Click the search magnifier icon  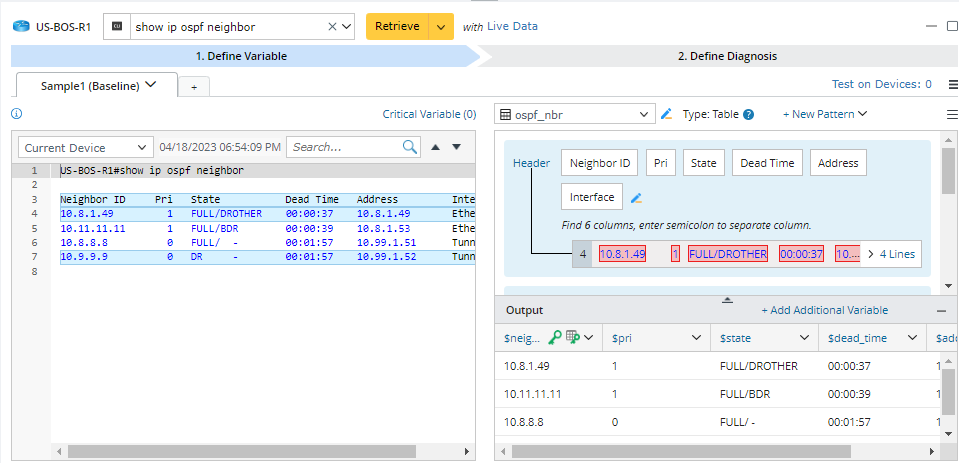tap(410, 147)
